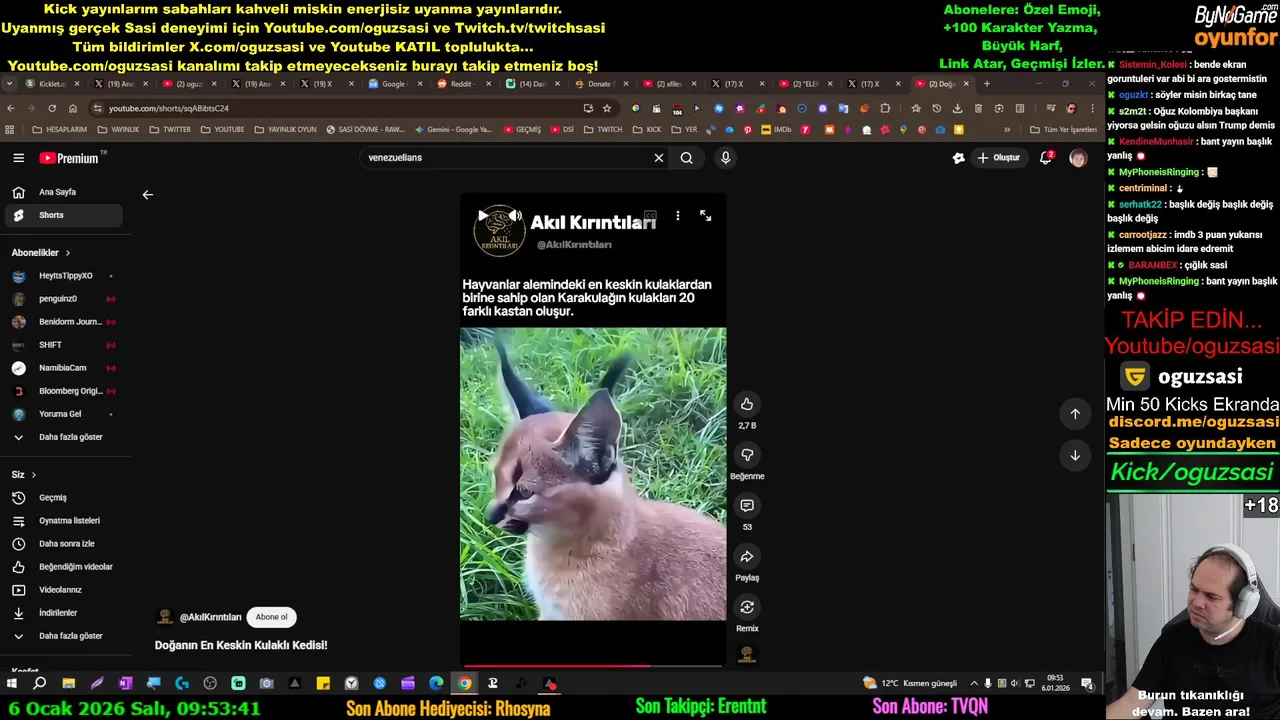
Task: Go to YouTube Premium home logo
Action: pyautogui.click(x=70, y=158)
